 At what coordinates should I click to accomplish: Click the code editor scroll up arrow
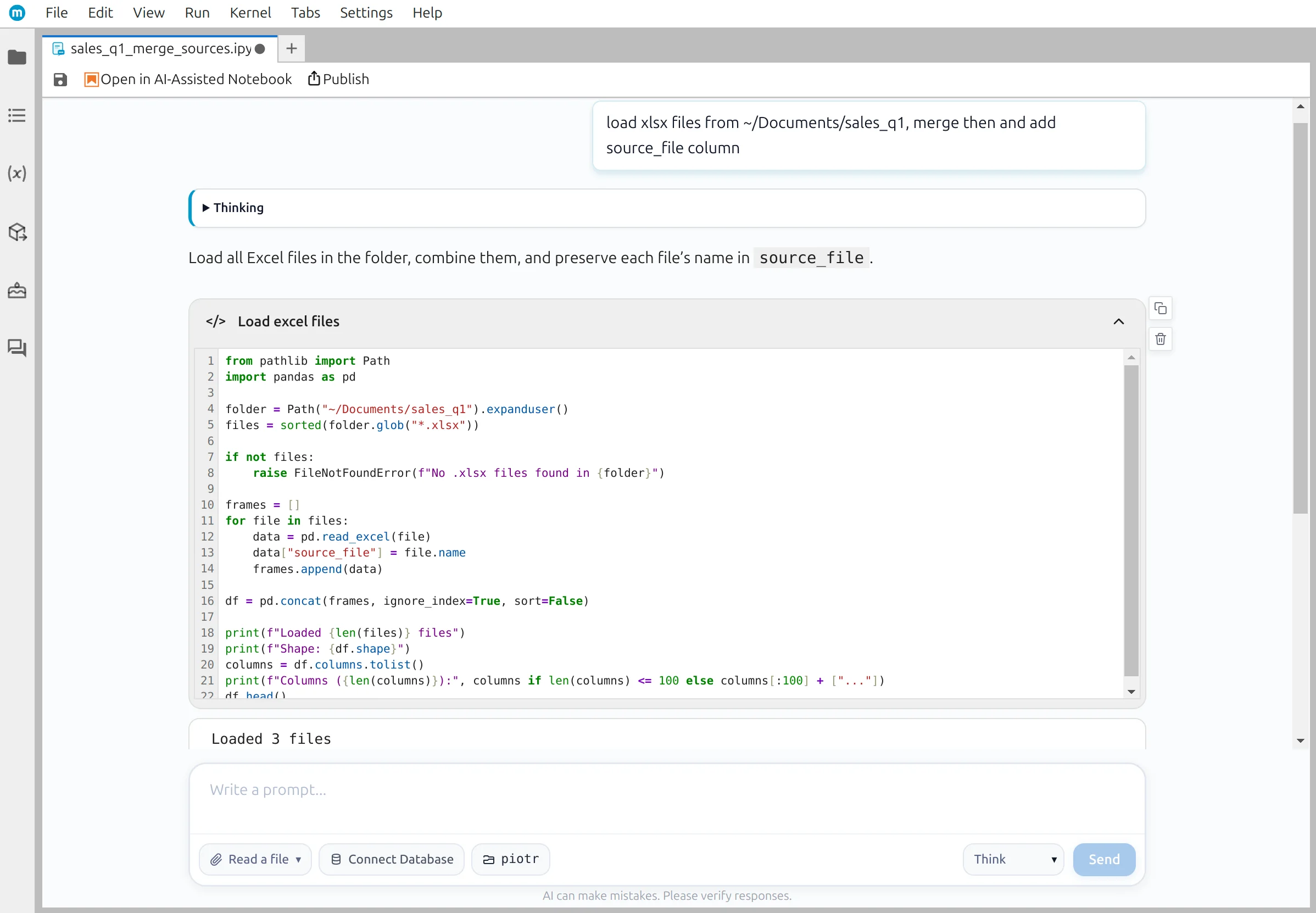tap(1131, 358)
